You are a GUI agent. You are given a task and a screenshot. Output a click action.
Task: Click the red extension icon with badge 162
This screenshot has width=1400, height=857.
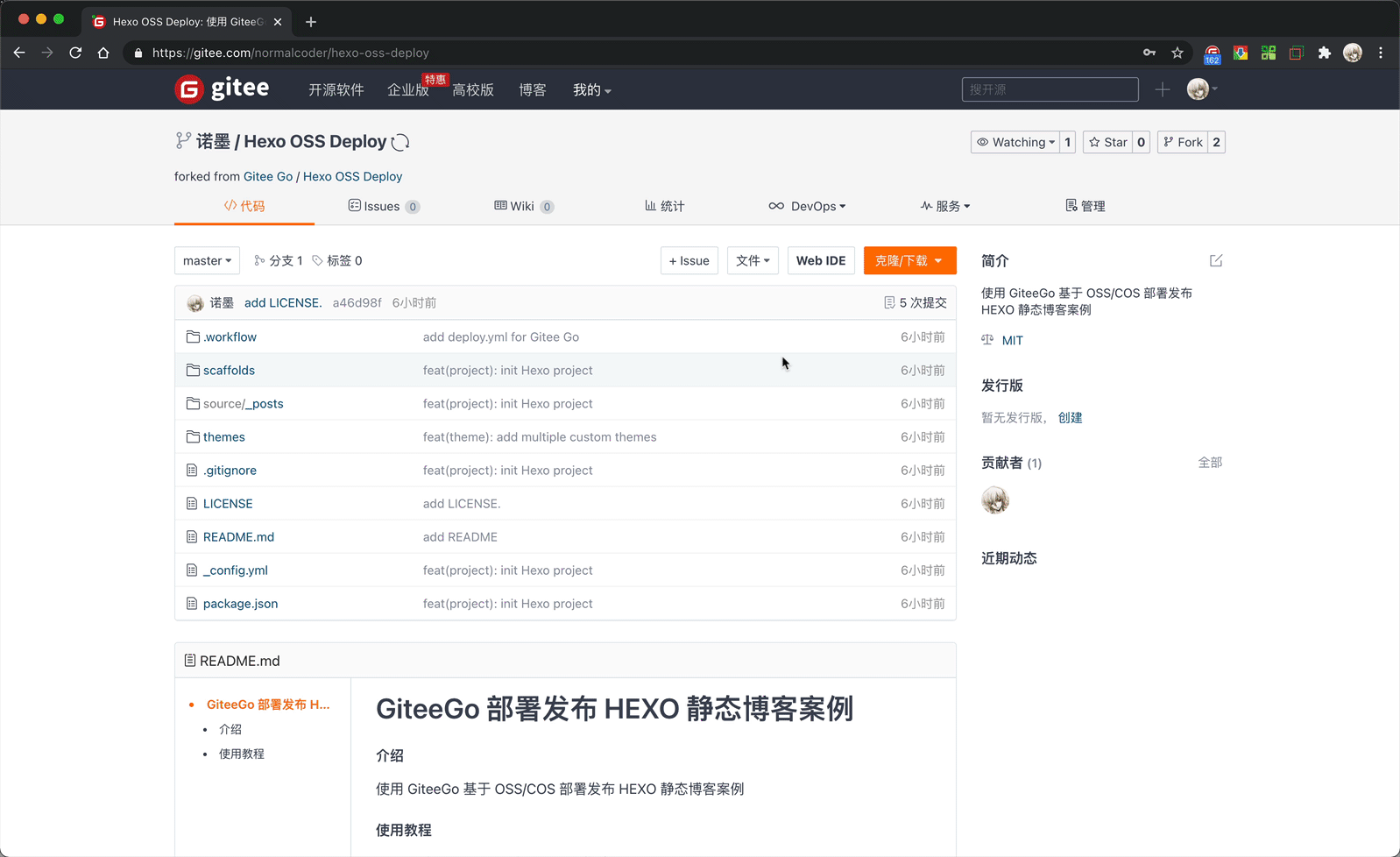click(x=1213, y=53)
